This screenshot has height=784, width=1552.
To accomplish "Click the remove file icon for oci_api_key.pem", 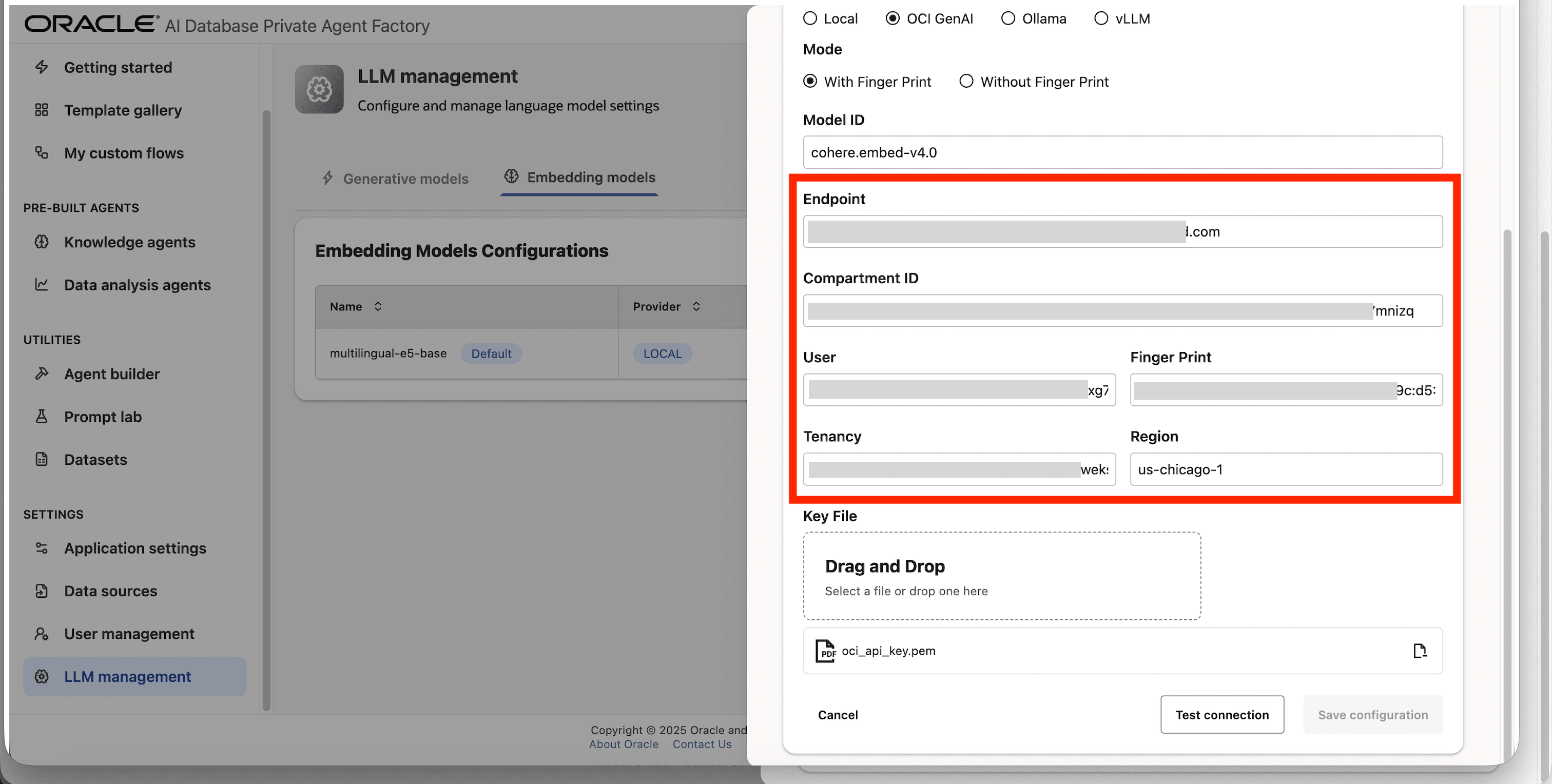I will pyautogui.click(x=1420, y=651).
